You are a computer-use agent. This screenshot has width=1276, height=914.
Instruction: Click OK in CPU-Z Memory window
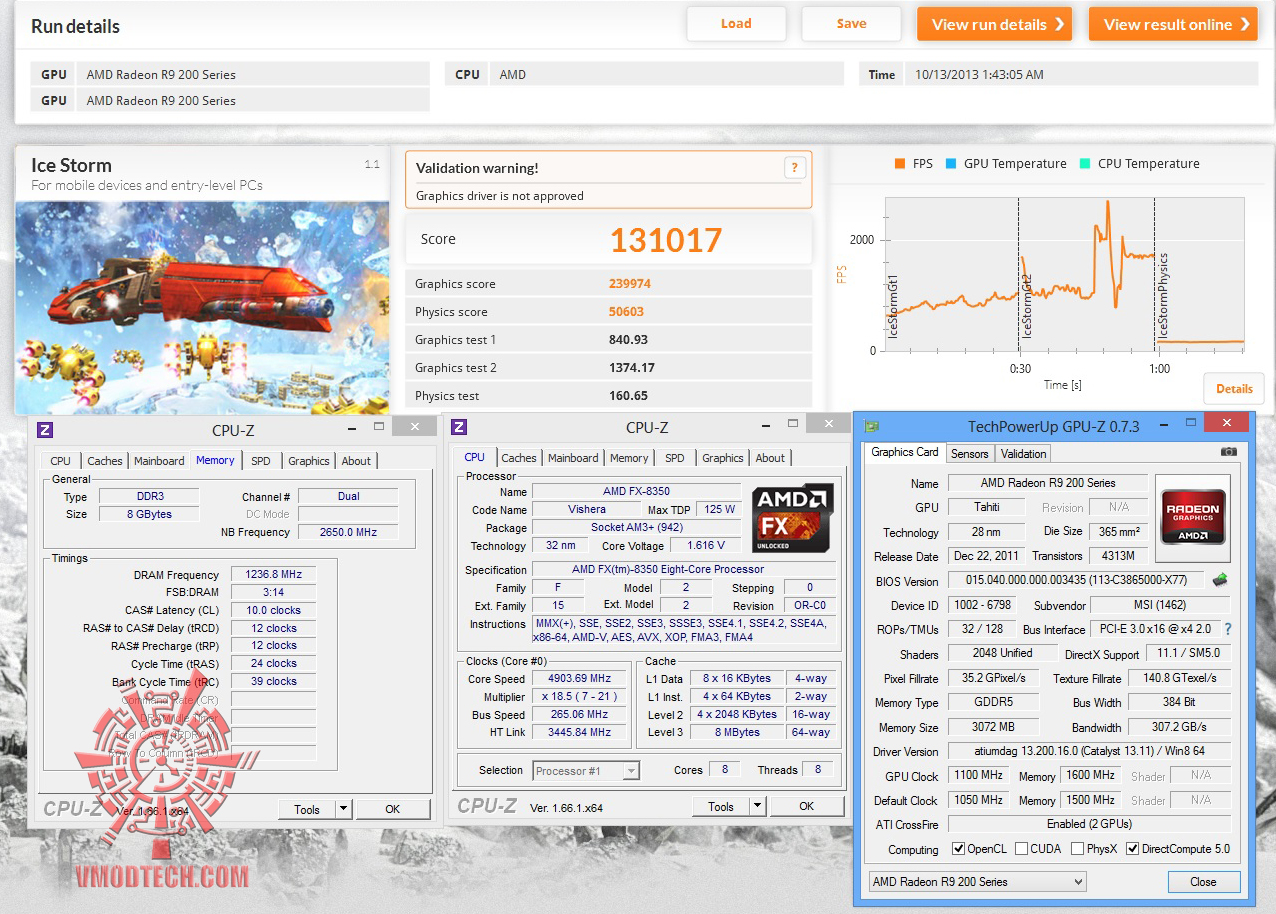393,809
